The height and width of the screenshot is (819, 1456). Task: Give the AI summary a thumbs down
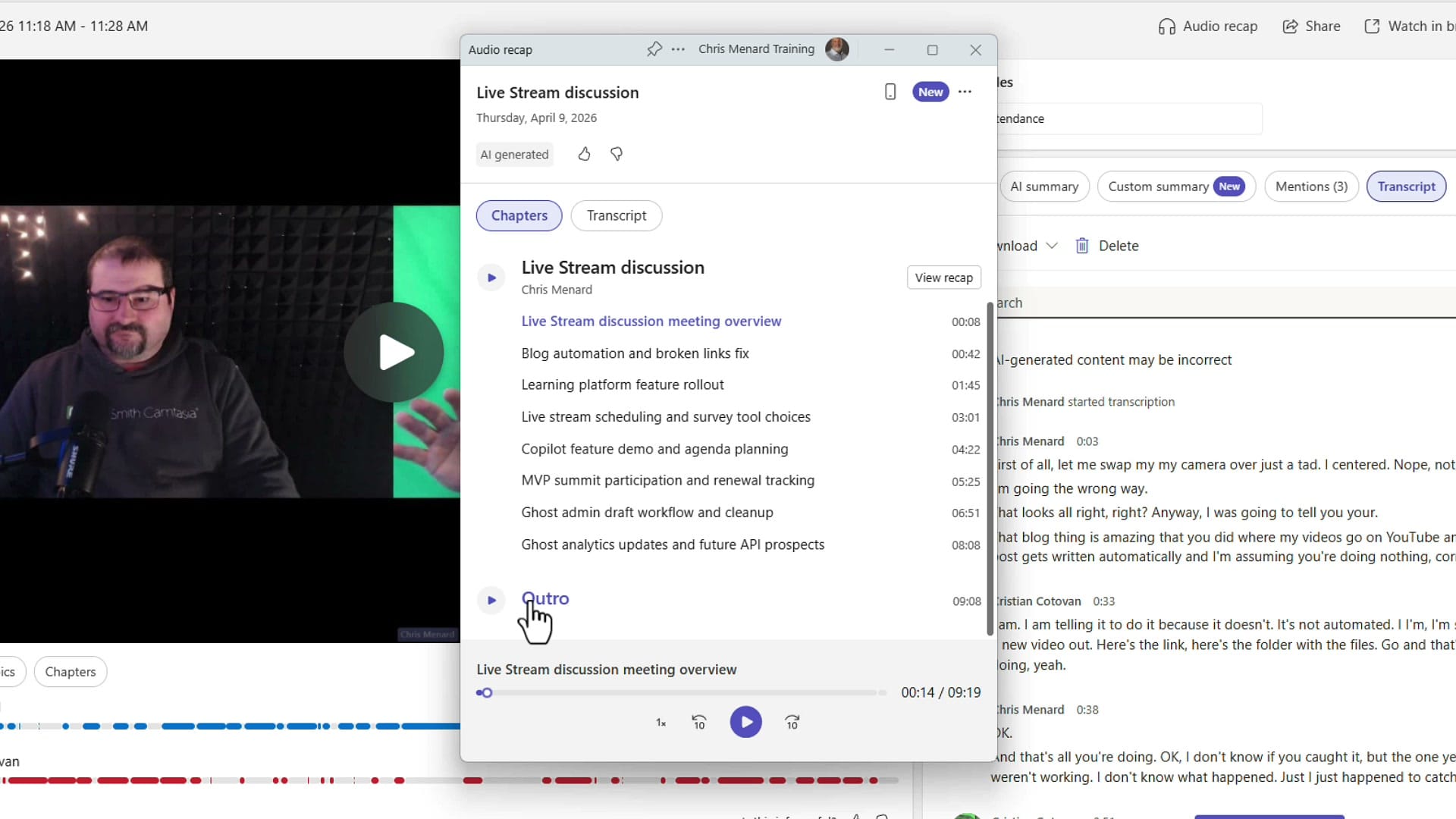coord(616,154)
